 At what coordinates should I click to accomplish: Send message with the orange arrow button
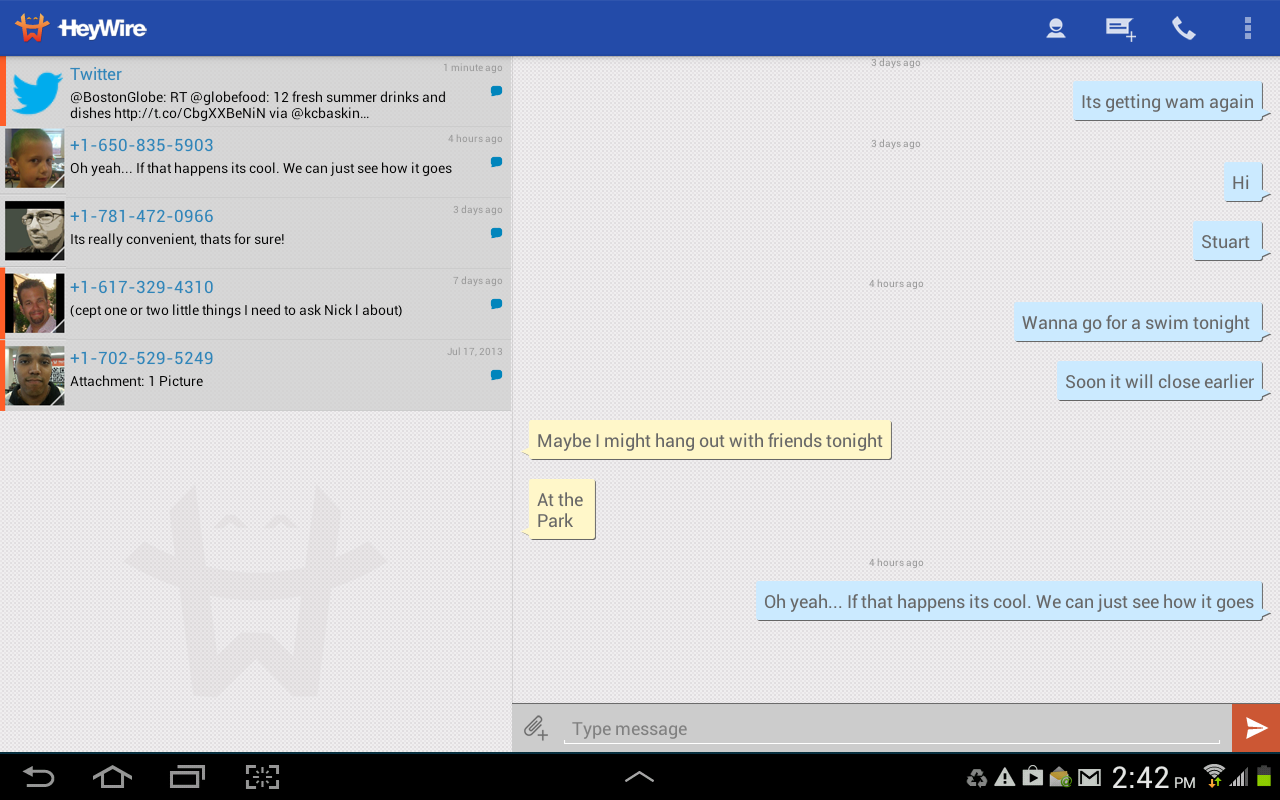tap(1256, 728)
